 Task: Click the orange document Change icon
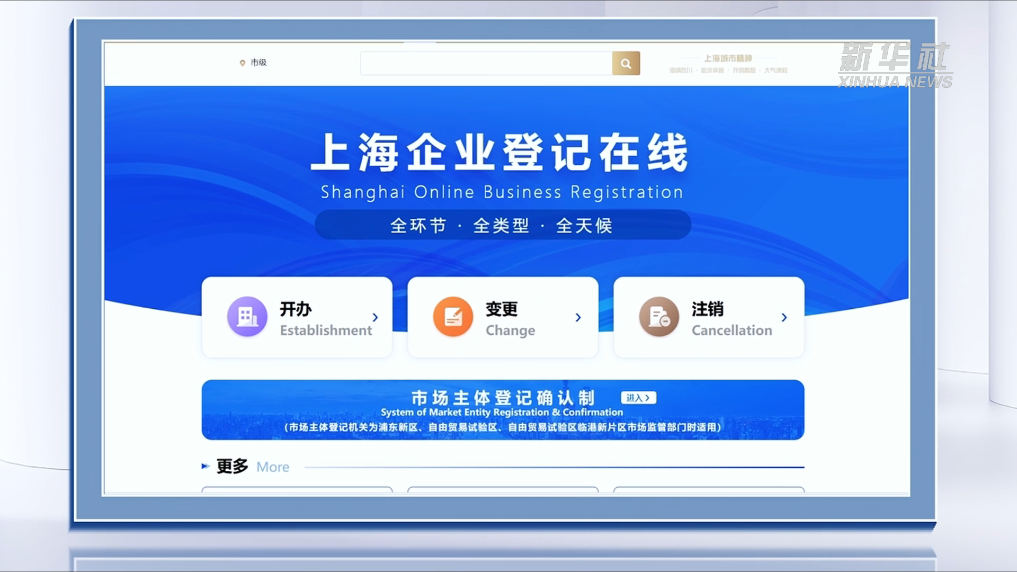(x=453, y=317)
